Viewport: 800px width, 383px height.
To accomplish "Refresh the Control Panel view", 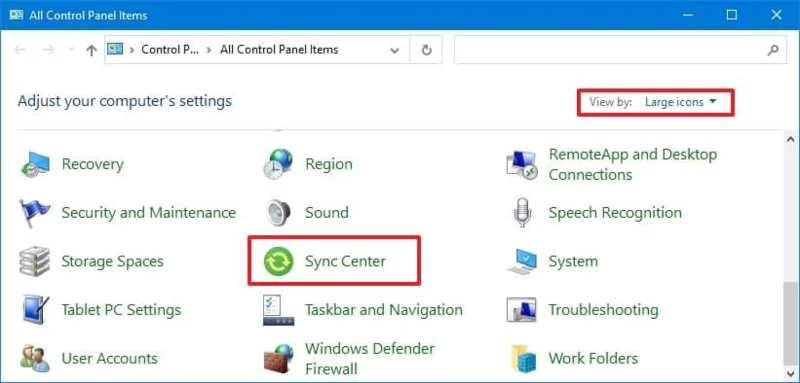I will (427, 50).
